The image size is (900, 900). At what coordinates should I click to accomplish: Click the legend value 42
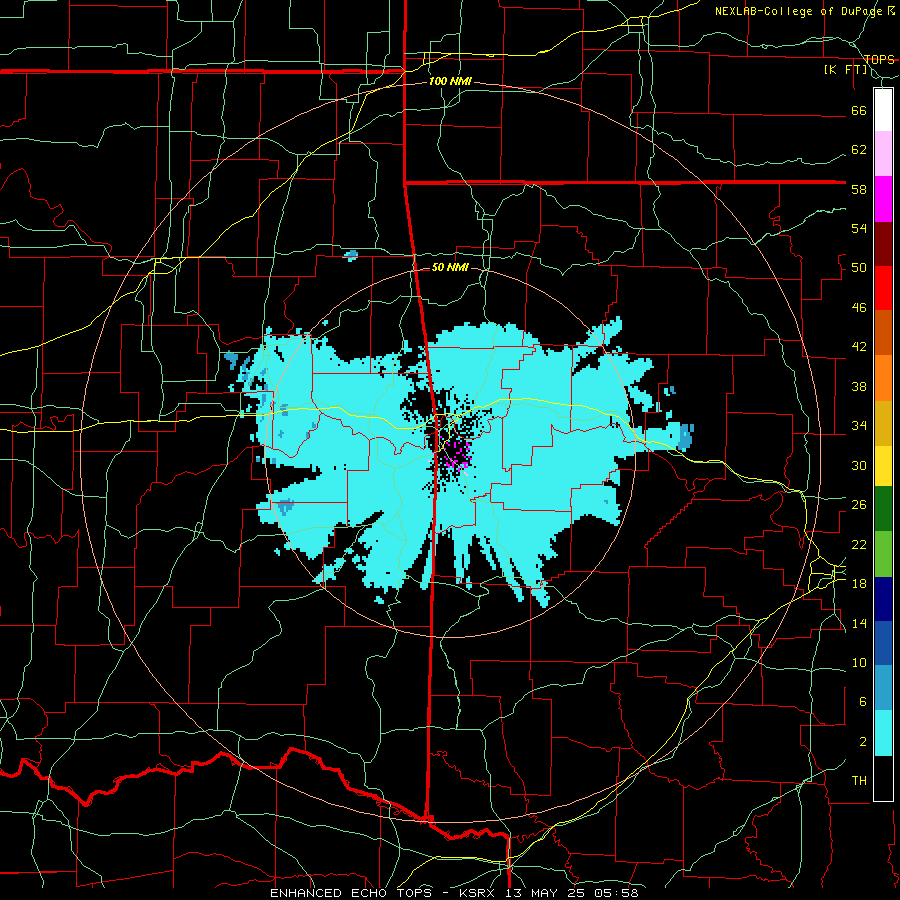[859, 347]
